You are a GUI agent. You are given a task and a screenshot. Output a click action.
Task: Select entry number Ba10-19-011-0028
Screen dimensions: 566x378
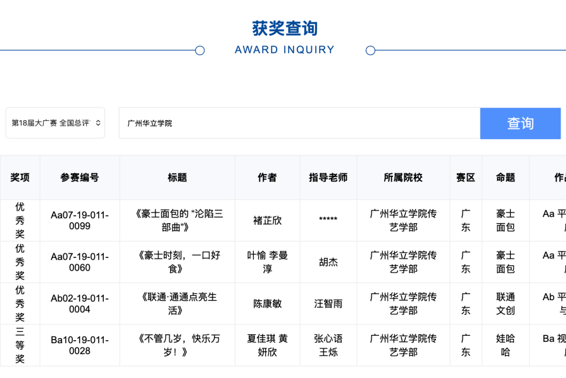tap(79, 345)
